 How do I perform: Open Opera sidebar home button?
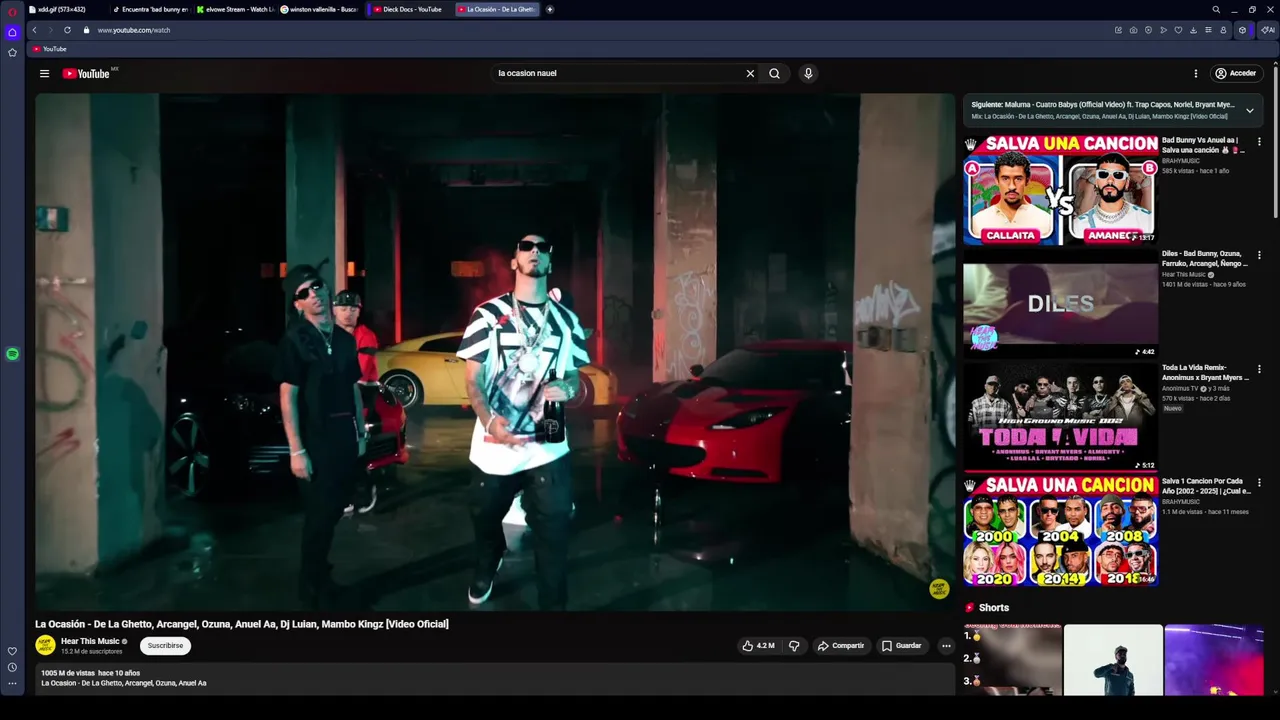[12, 32]
